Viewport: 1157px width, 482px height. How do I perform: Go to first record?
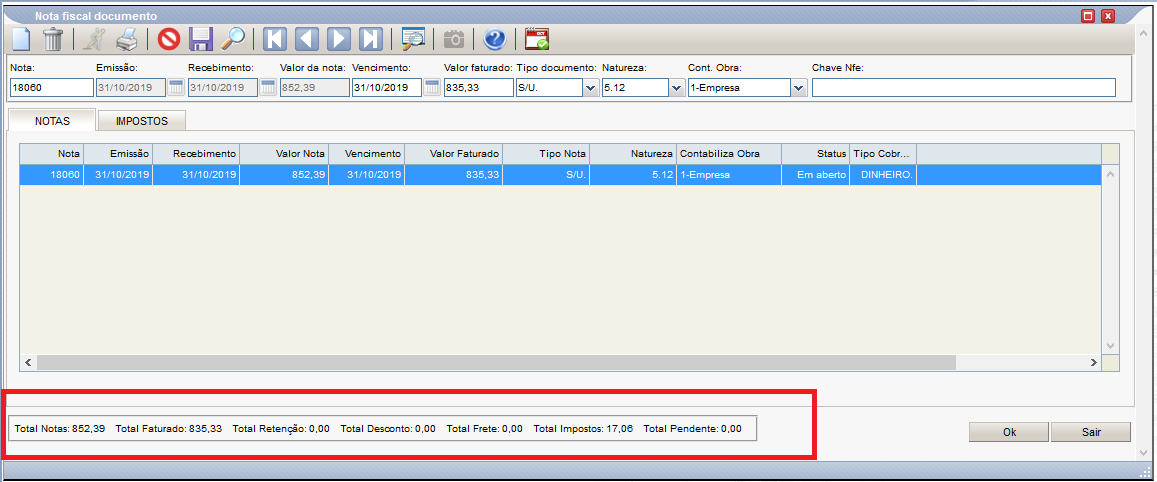(x=274, y=38)
